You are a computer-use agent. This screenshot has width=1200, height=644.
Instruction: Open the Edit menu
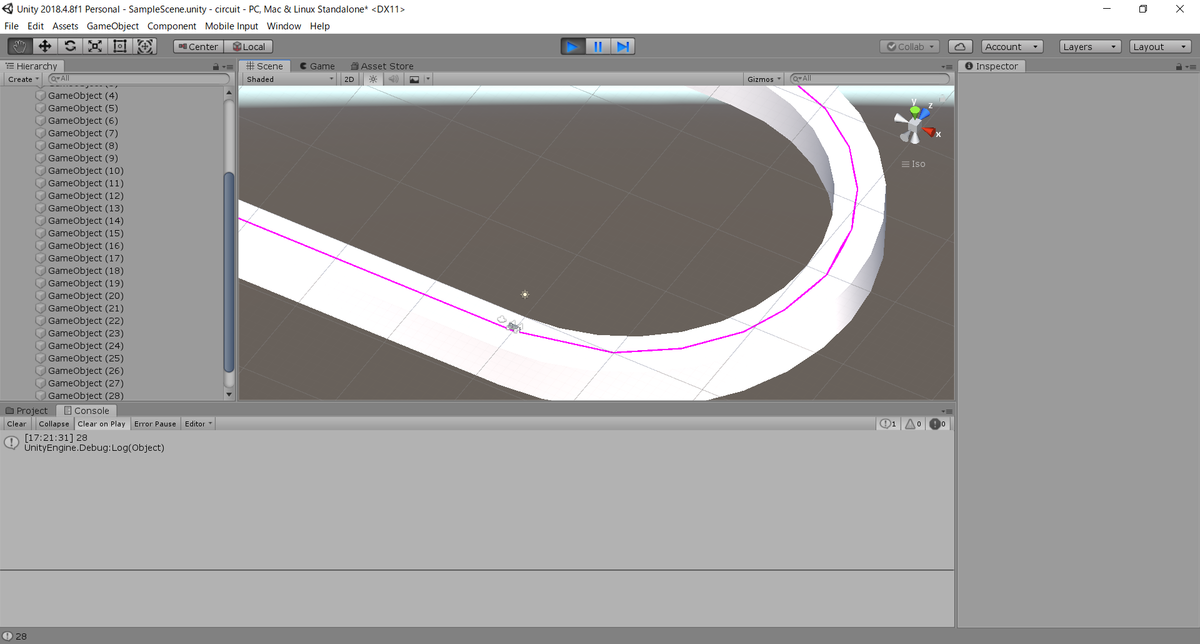point(36,26)
